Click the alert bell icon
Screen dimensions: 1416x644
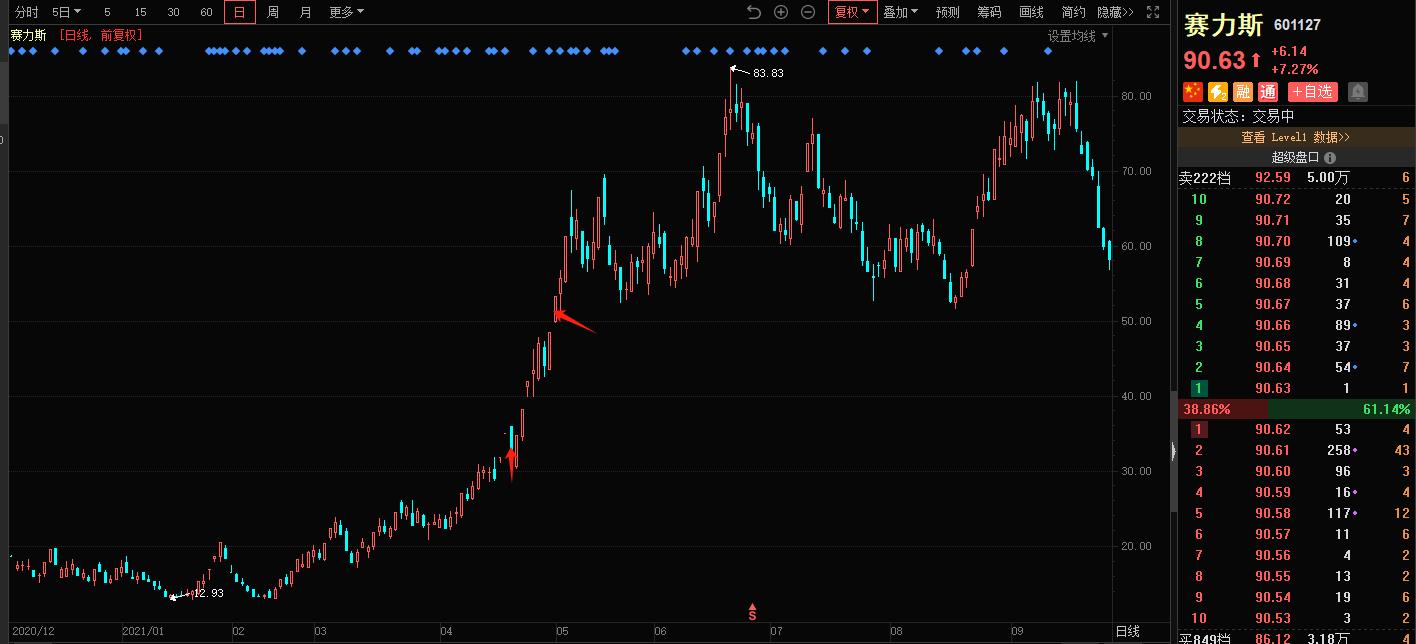pos(1357,92)
